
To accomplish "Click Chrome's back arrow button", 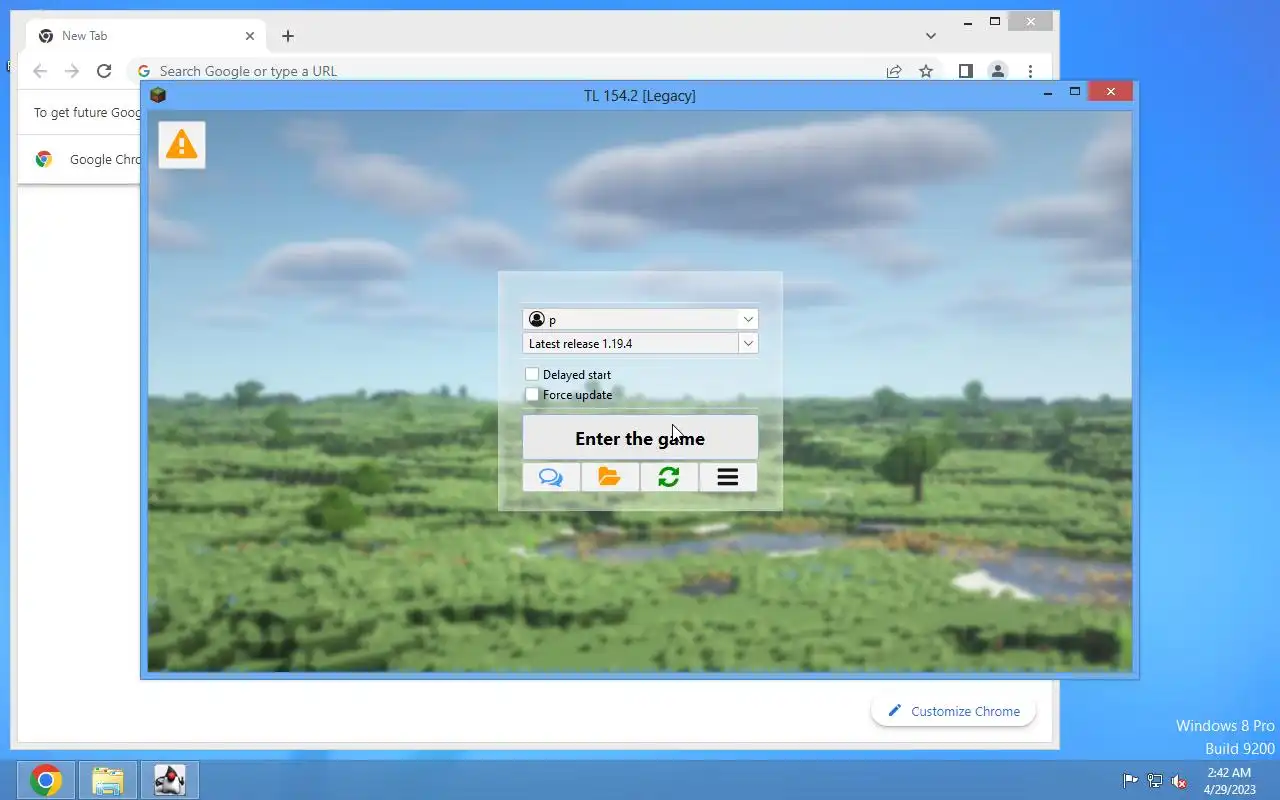I will click(40, 71).
